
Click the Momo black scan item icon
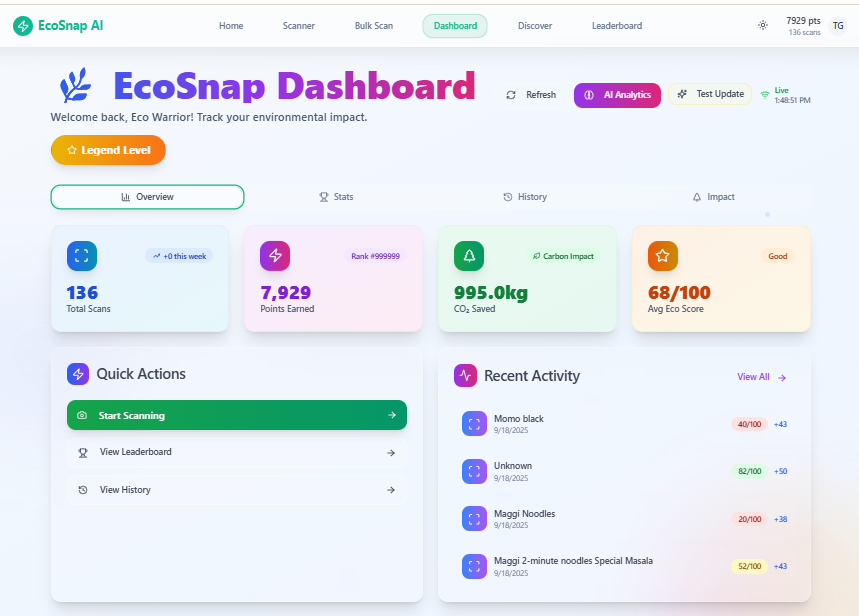474,423
